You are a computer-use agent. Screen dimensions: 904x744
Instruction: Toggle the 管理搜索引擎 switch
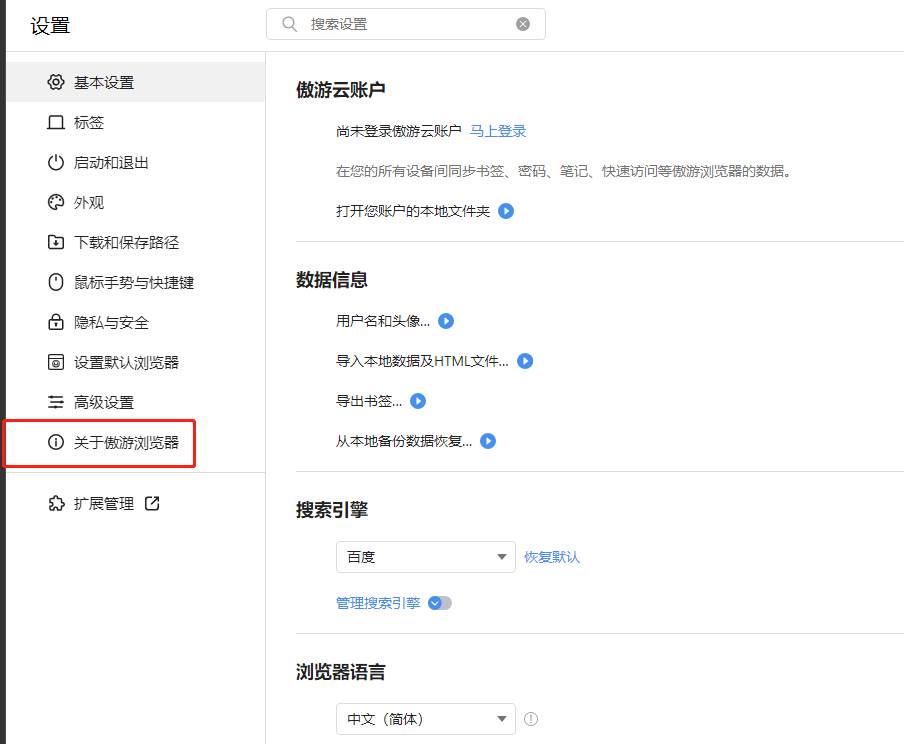(440, 603)
